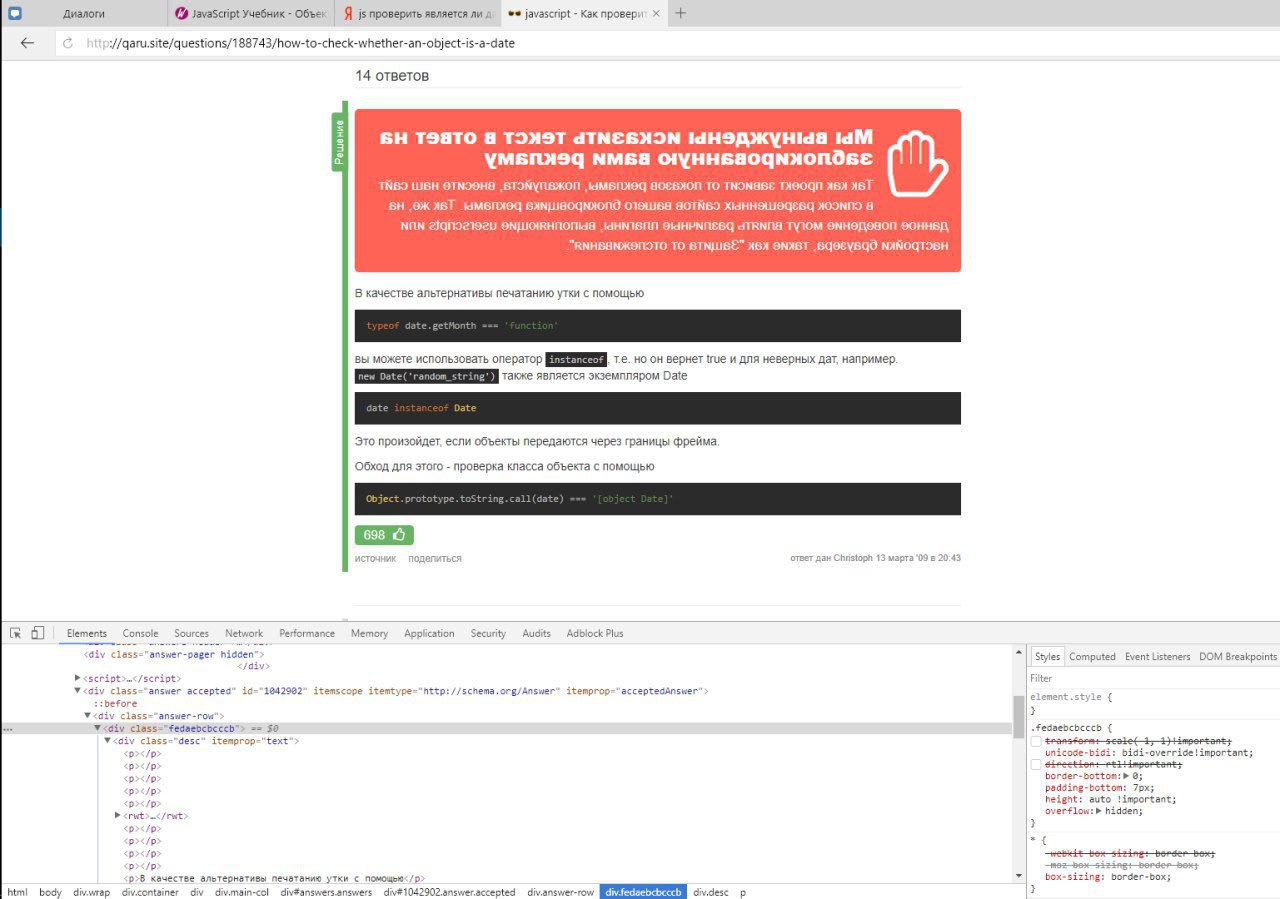Select the answer-pager hidden div line
The height and width of the screenshot is (899, 1280).
click(174, 654)
